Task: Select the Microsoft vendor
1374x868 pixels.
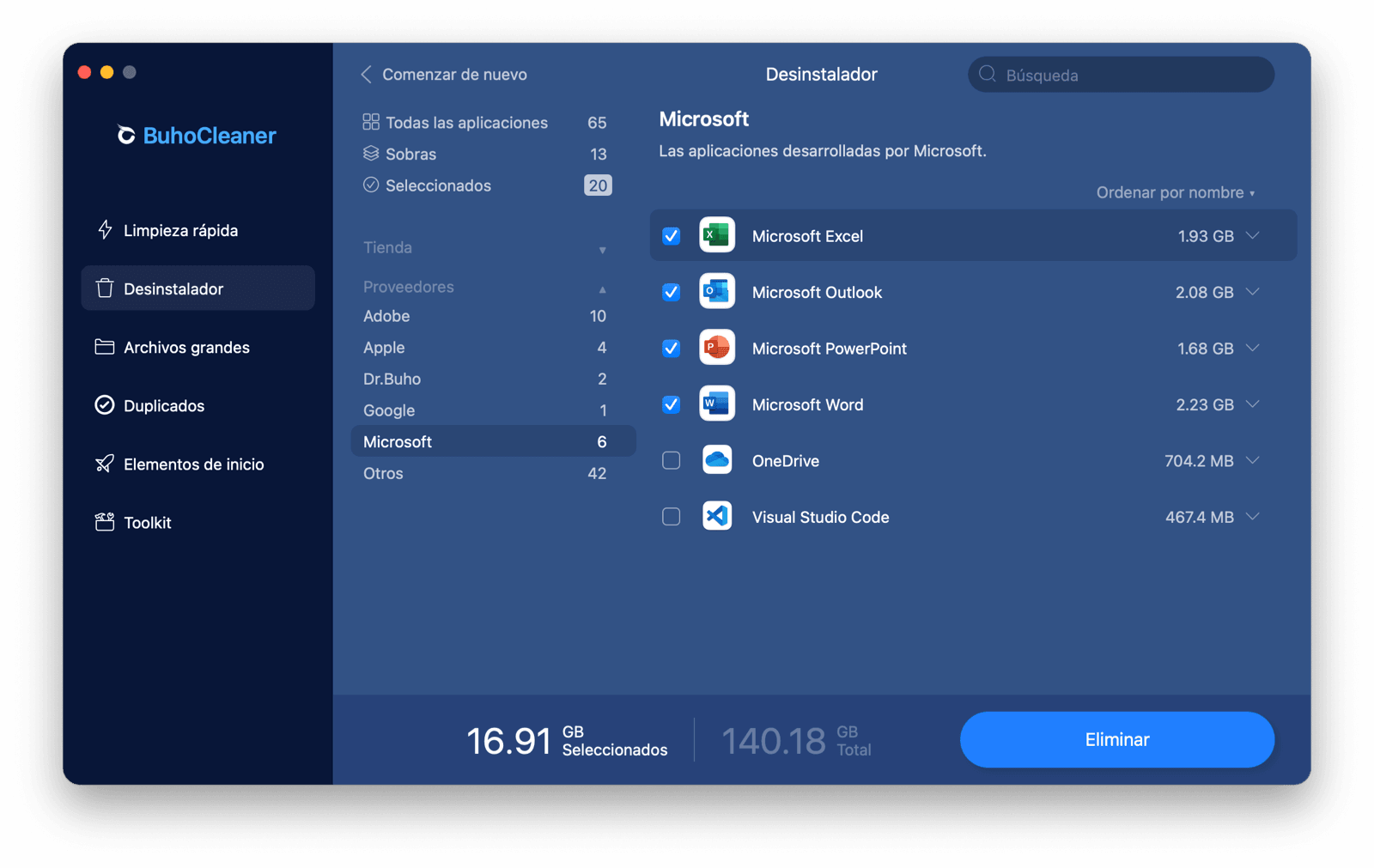Action: tap(493, 441)
